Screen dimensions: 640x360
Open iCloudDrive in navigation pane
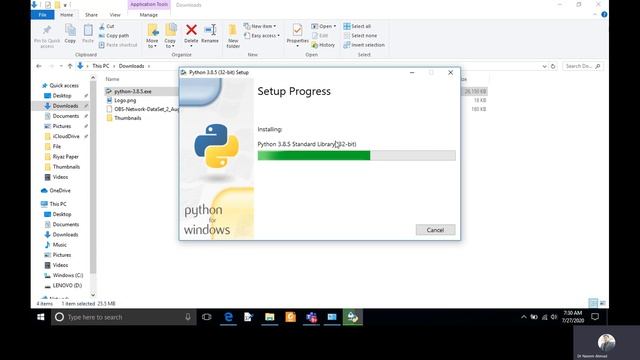click(x=66, y=137)
